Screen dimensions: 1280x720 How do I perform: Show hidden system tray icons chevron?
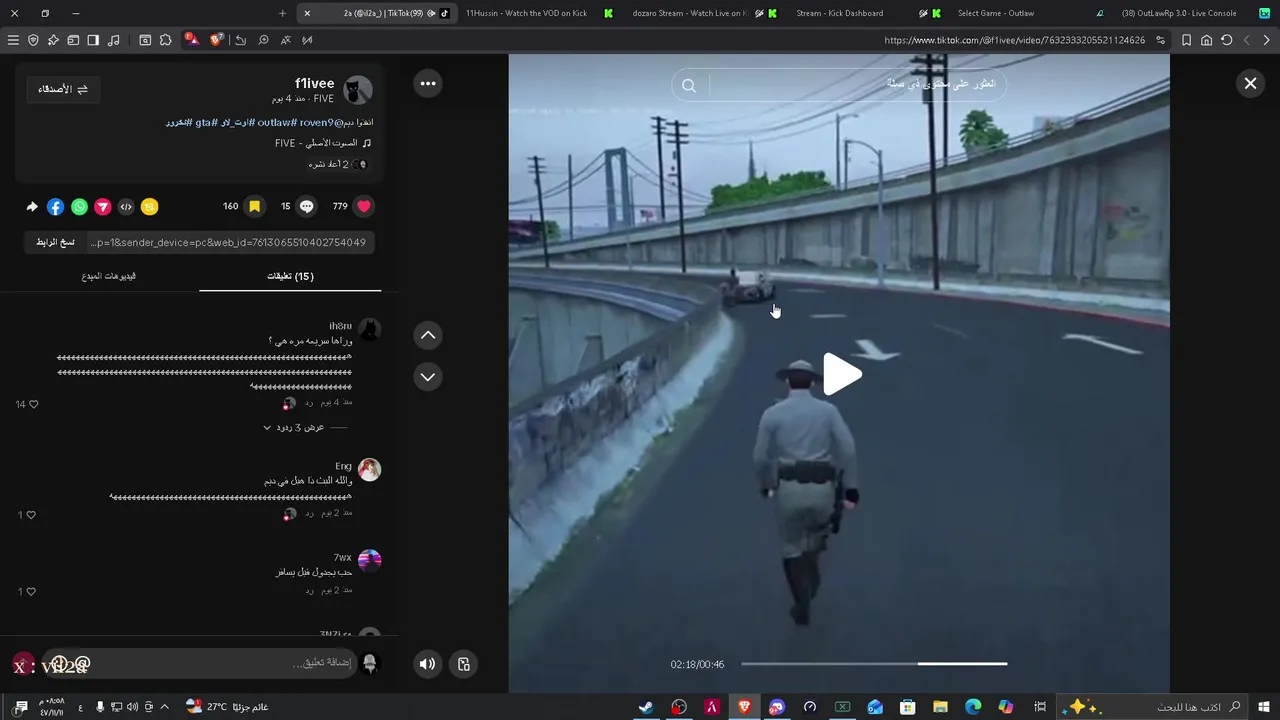[165, 707]
